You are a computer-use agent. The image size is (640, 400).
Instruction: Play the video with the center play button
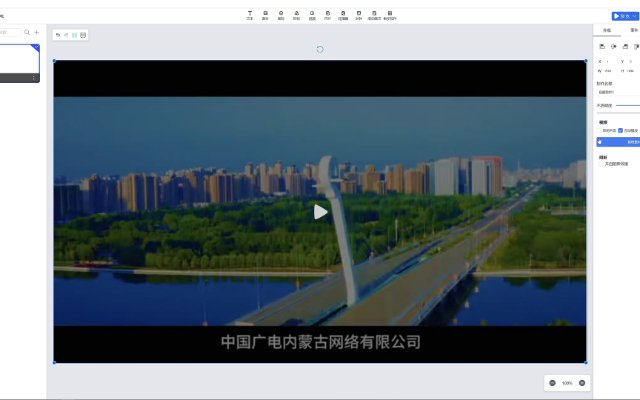(x=320, y=212)
